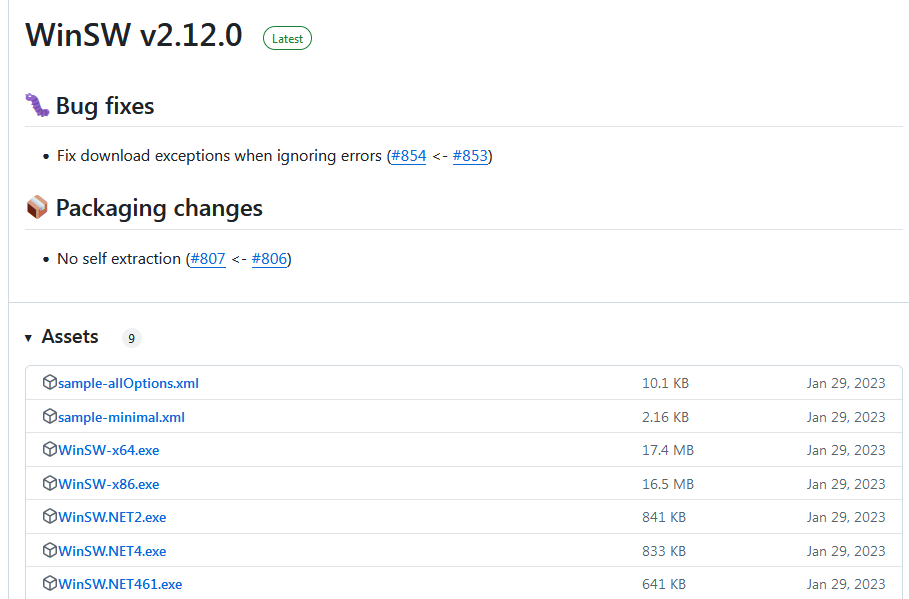Click the package icon beside WinSW.NET461.exe
The width and height of the screenshot is (909, 599).
tap(50, 583)
